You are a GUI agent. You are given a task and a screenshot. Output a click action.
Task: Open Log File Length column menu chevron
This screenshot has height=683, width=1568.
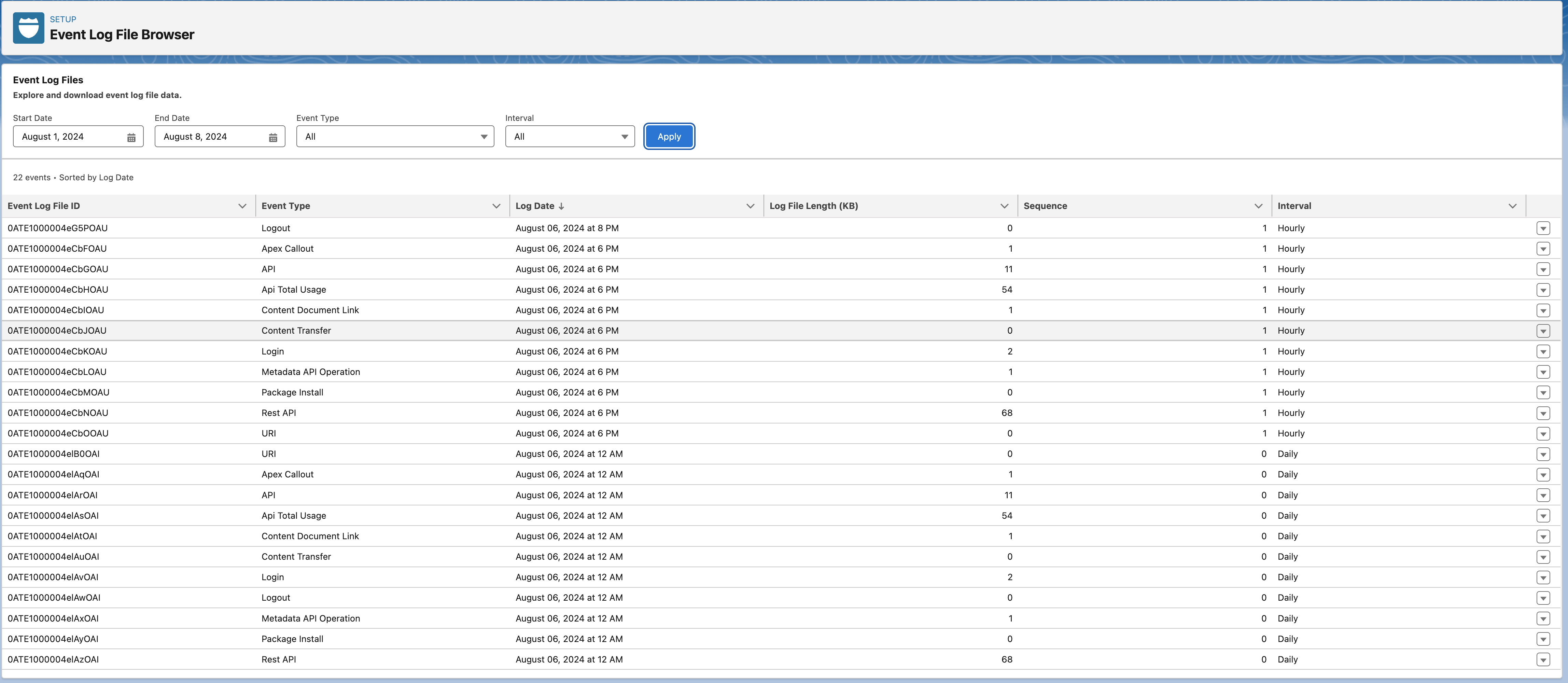pos(1004,206)
